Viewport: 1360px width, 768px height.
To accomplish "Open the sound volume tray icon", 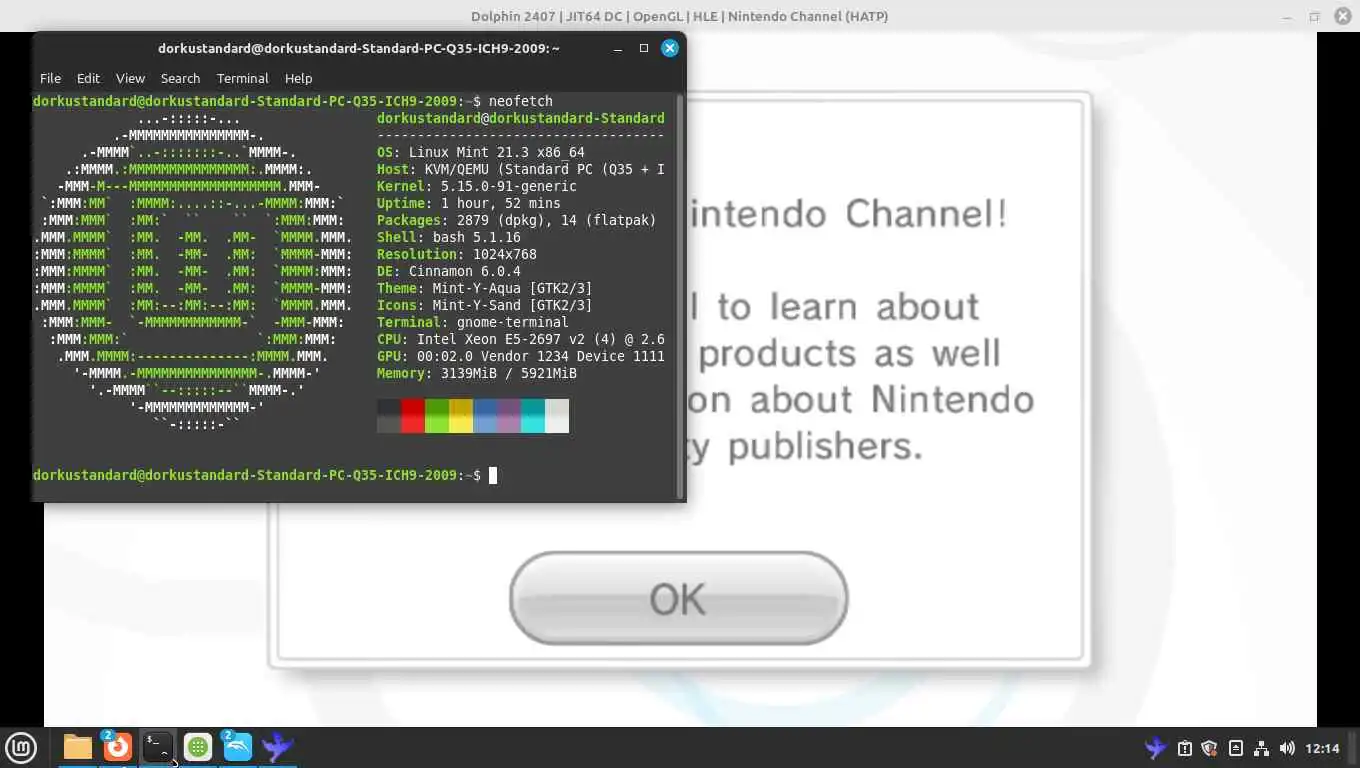I will [x=1287, y=748].
